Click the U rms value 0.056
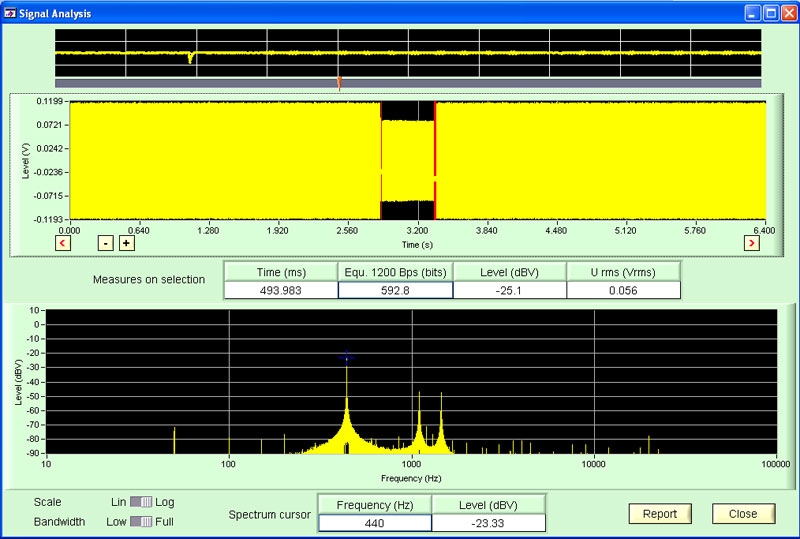 point(623,290)
